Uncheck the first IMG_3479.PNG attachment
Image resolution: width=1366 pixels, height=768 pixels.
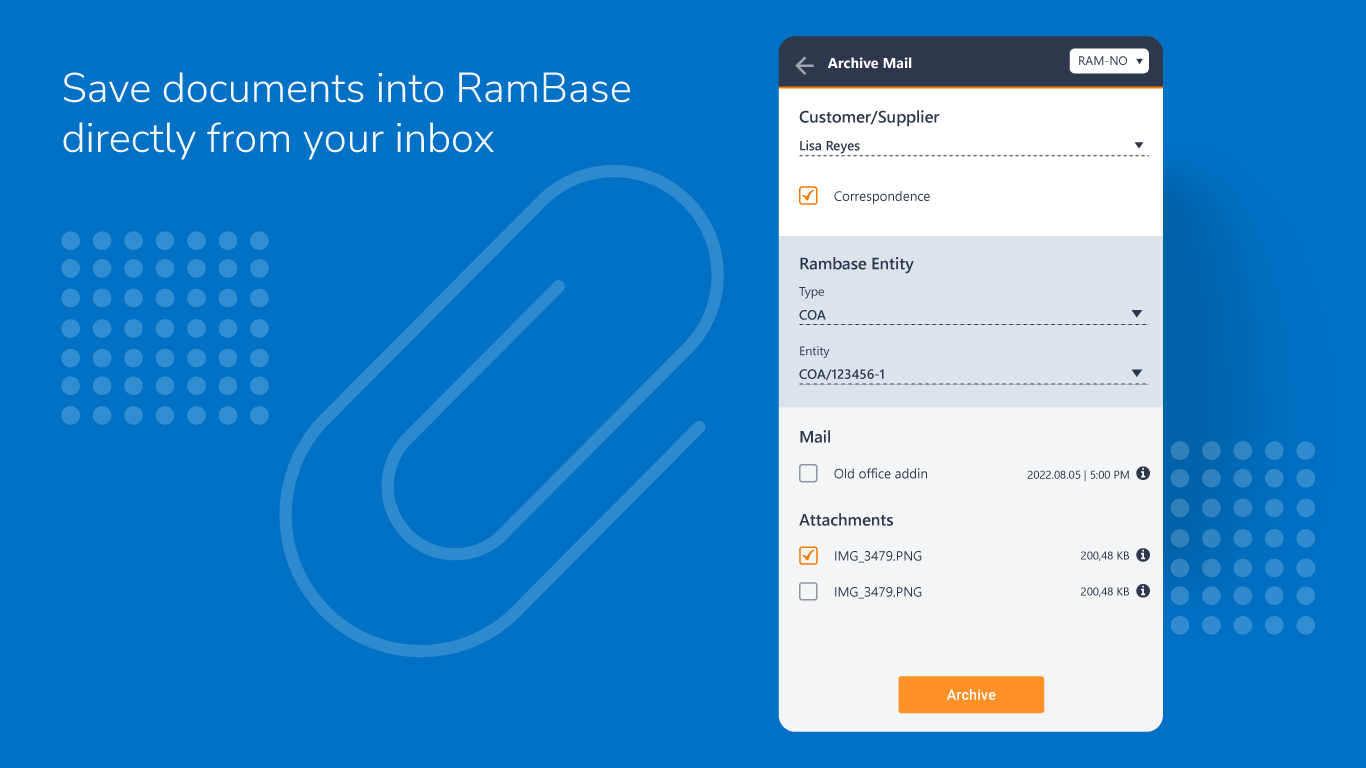[809, 556]
